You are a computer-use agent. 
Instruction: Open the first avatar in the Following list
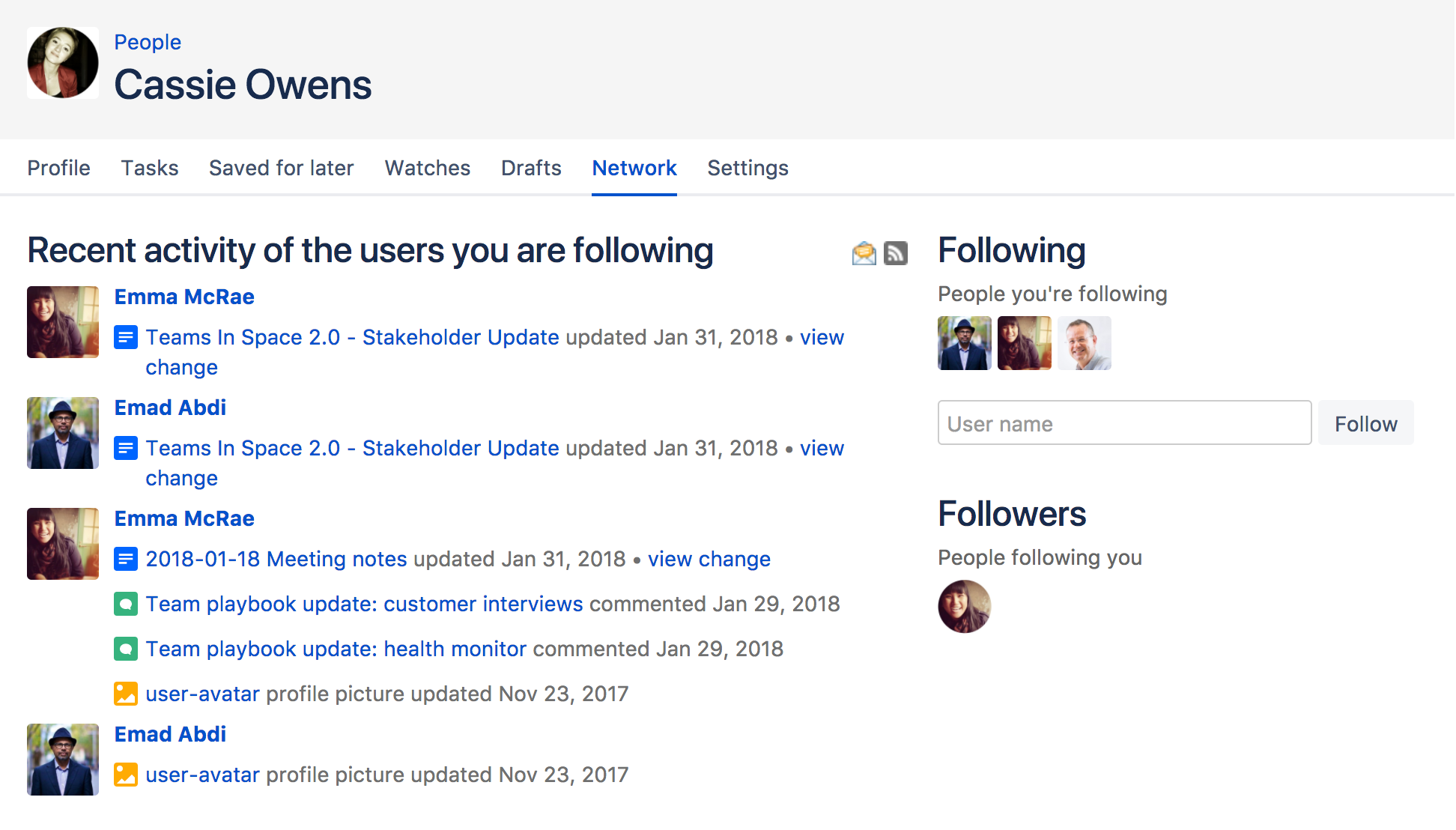(x=965, y=343)
